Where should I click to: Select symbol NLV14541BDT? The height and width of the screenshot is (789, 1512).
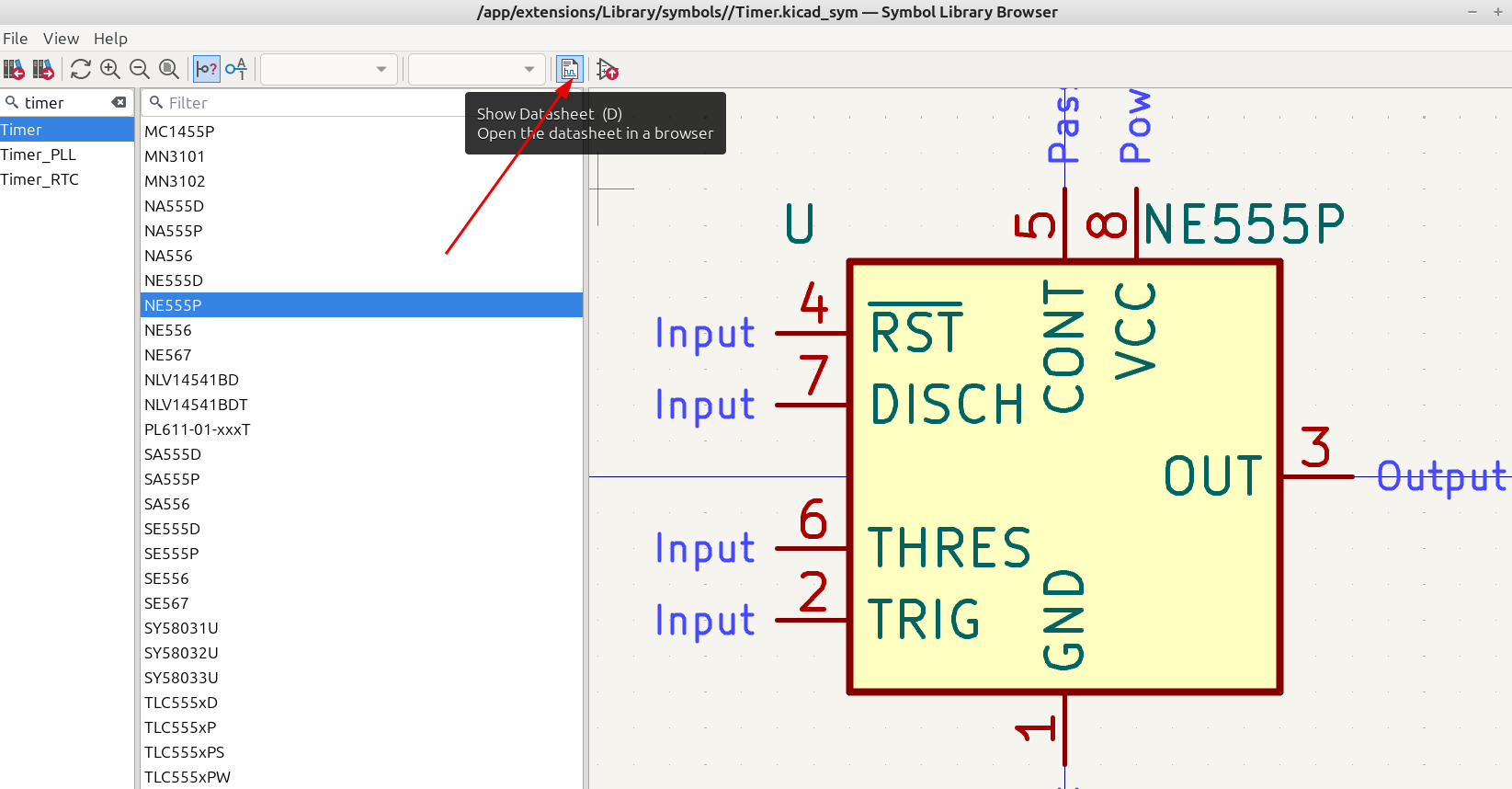coord(362,405)
